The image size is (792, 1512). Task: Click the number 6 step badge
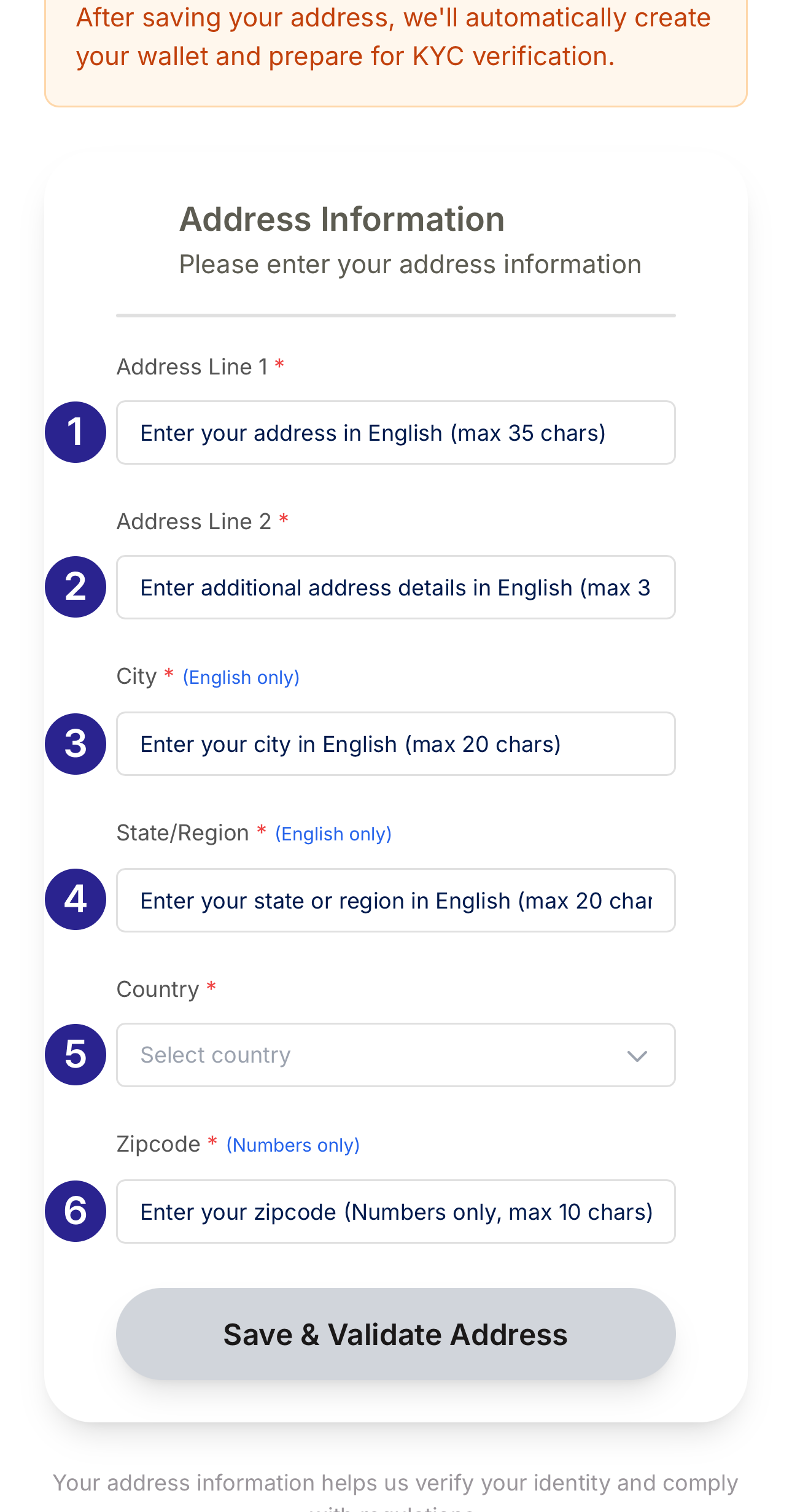(x=76, y=1211)
